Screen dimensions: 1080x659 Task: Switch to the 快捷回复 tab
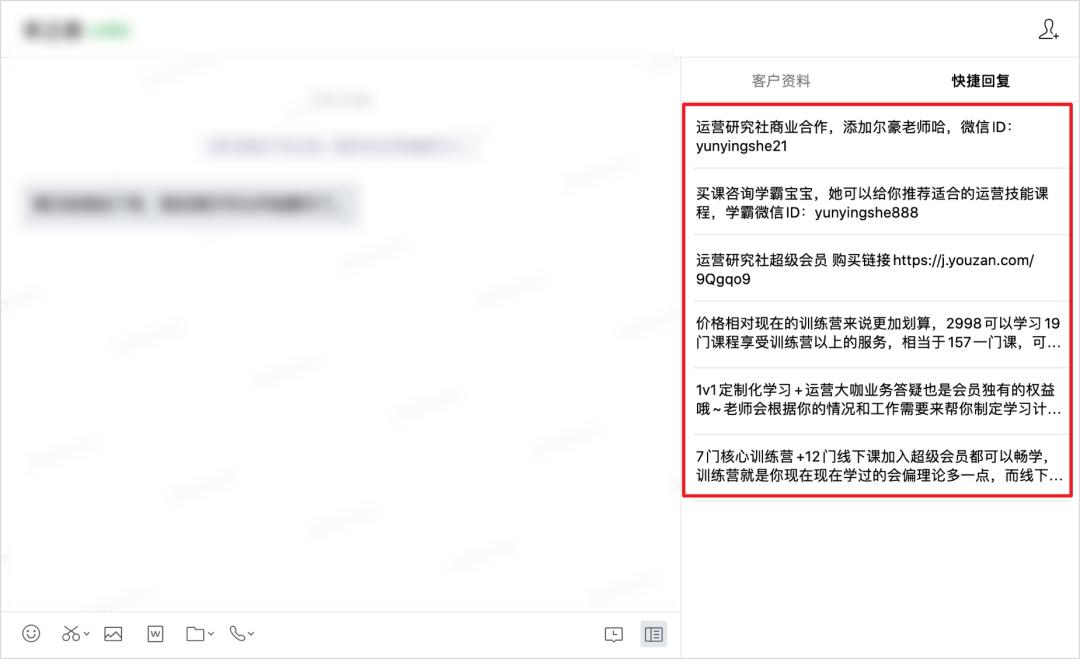tap(981, 81)
